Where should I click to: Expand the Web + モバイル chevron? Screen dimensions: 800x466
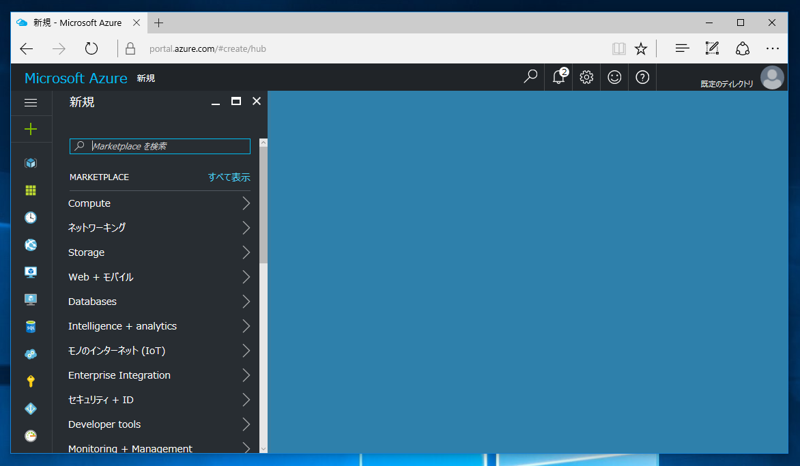click(246, 277)
